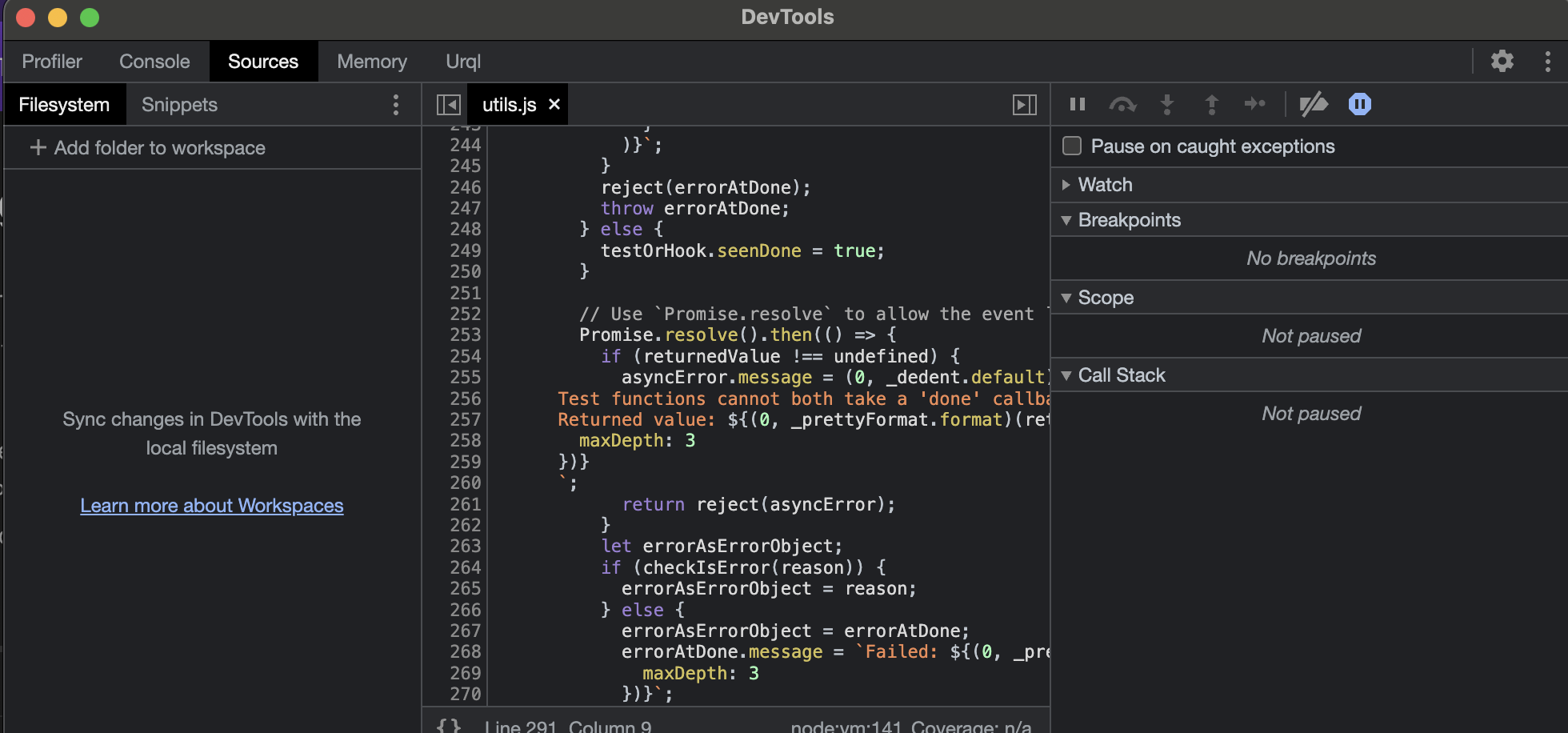This screenshot has height=733, width=1568.
Task: Click line number 253 in the editor gutter
Action: pyautogui.click(x=465, y=334)
